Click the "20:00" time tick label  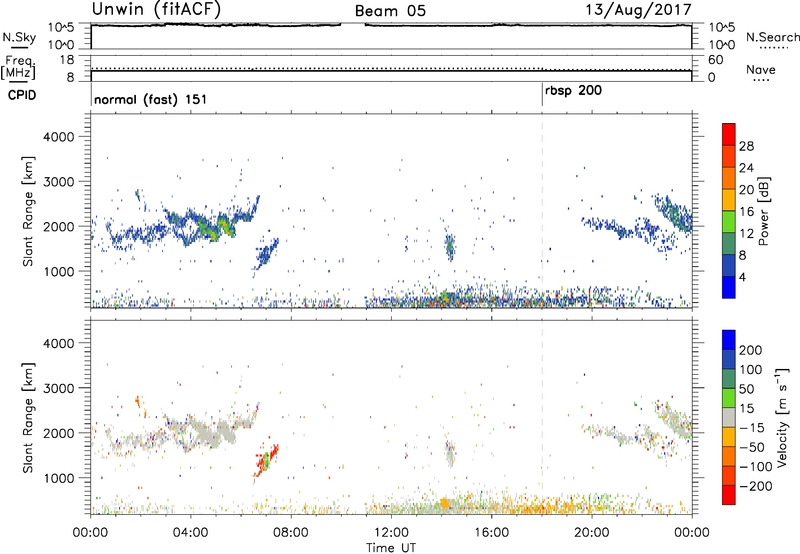click(x=591, y=533)
